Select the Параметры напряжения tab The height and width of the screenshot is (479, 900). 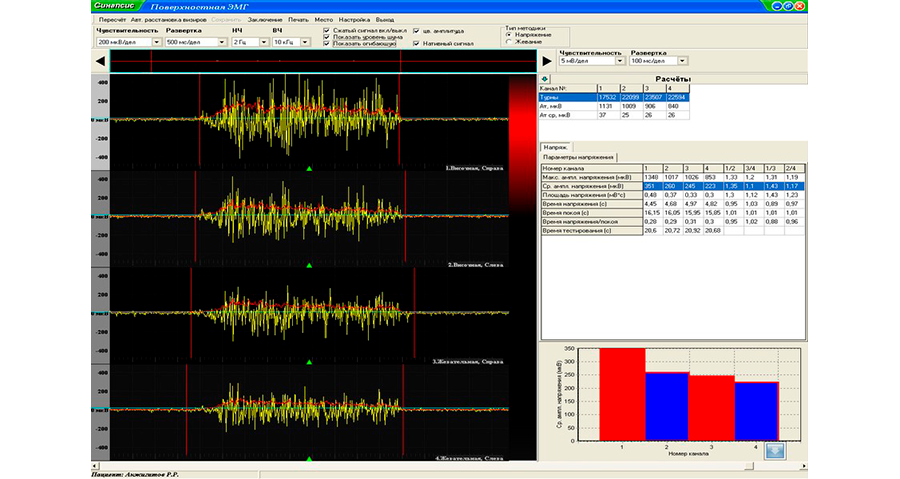coord(578,157)
